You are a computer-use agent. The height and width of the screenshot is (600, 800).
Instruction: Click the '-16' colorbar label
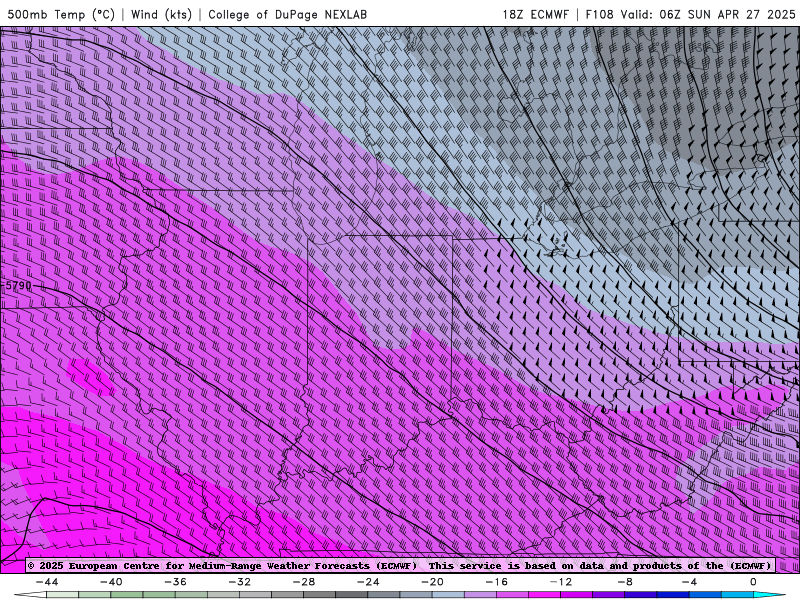[497, 582]
